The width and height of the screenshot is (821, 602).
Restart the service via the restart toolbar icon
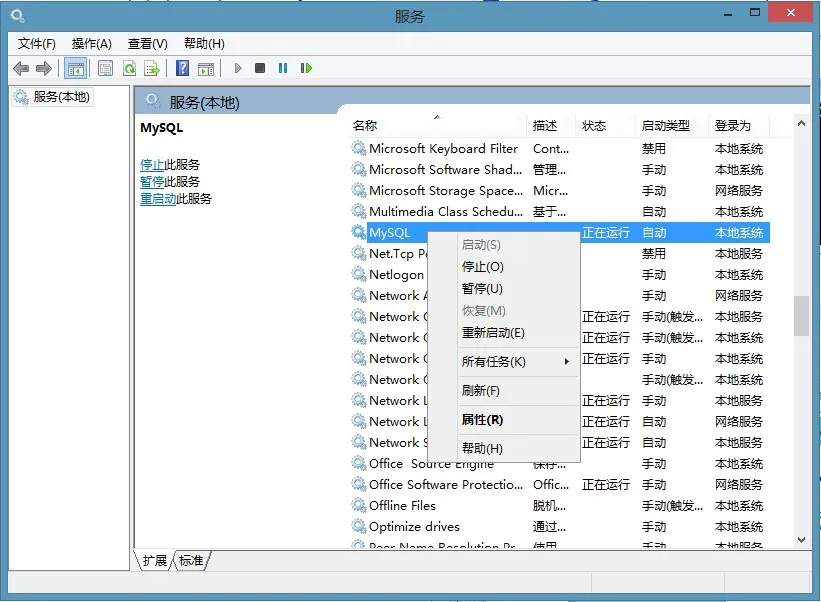coord(305,68)
